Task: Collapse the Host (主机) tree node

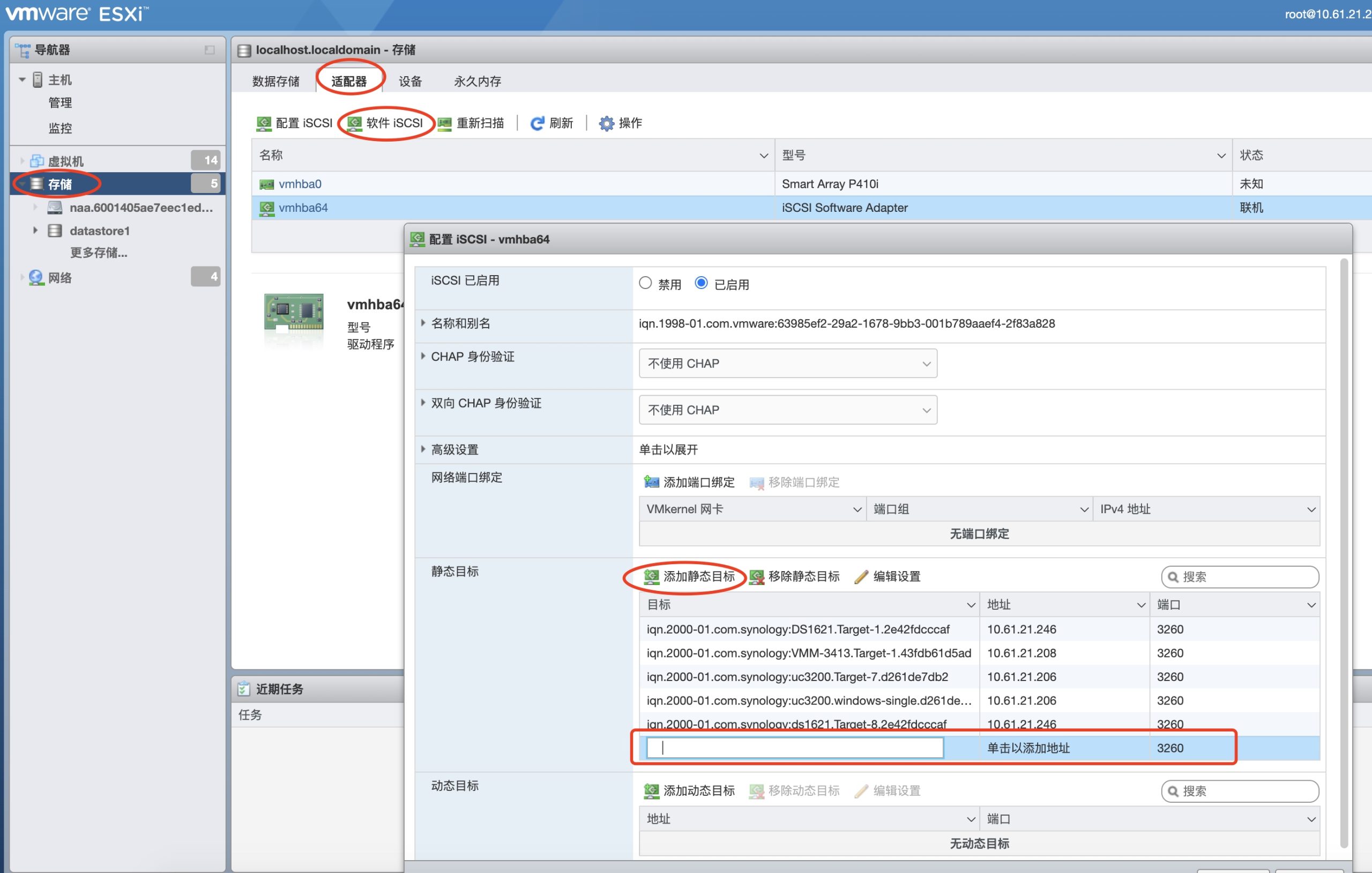Action: click(x=22, y=80)
